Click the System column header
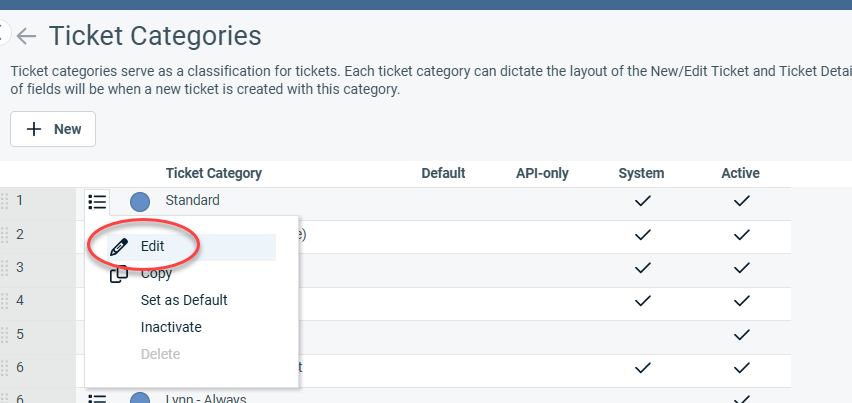Viewport: 852px width, 403px height. (641, 173)
